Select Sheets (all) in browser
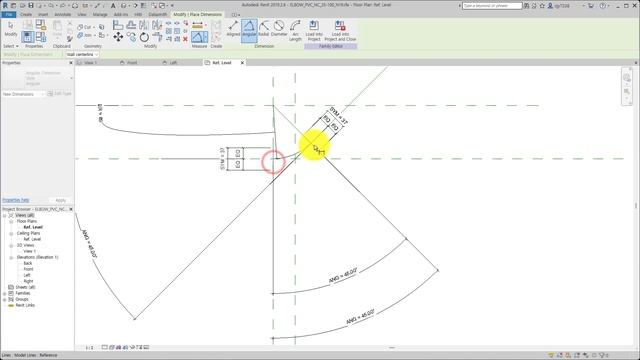 coord(25,287)
